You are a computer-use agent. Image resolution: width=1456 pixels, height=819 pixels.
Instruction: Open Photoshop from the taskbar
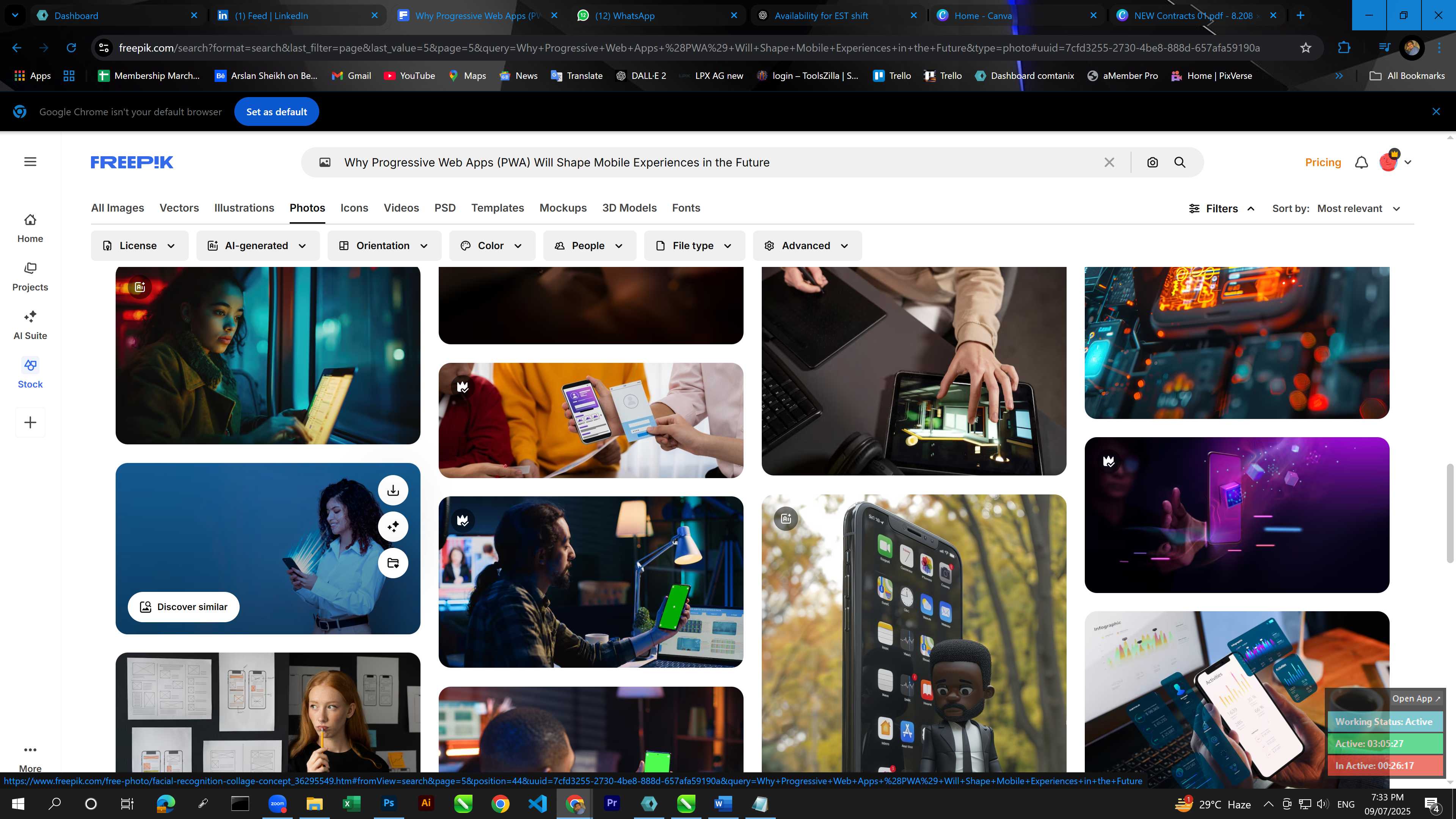[x=389, y=803]
